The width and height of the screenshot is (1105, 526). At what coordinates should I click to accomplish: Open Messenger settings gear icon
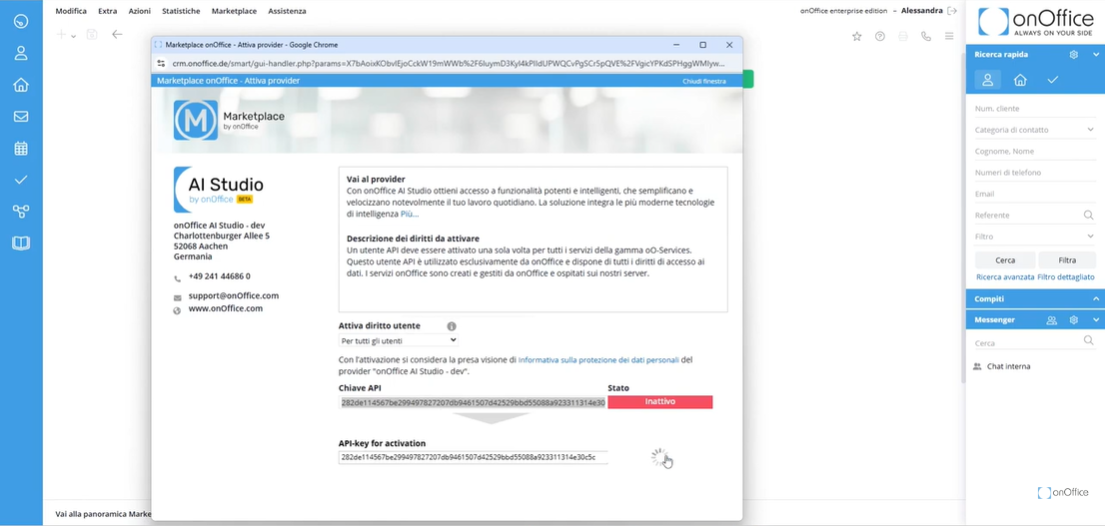point(1073,320)
